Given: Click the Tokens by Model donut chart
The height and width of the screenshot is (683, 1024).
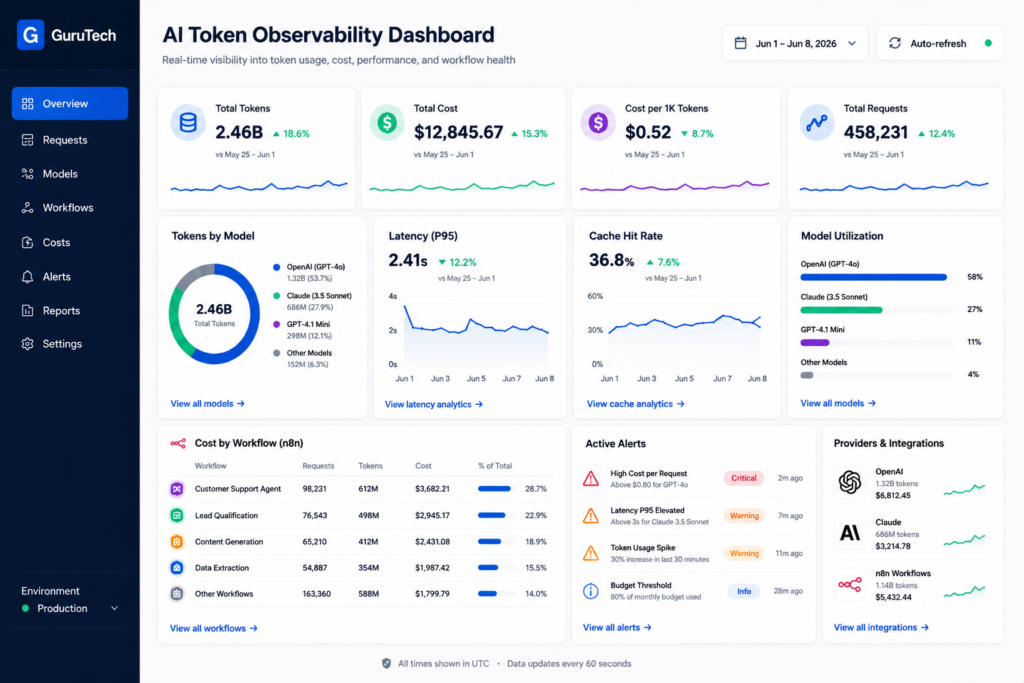Looking at the screenshot, I should pyautogui.click(x=214, y=314).
